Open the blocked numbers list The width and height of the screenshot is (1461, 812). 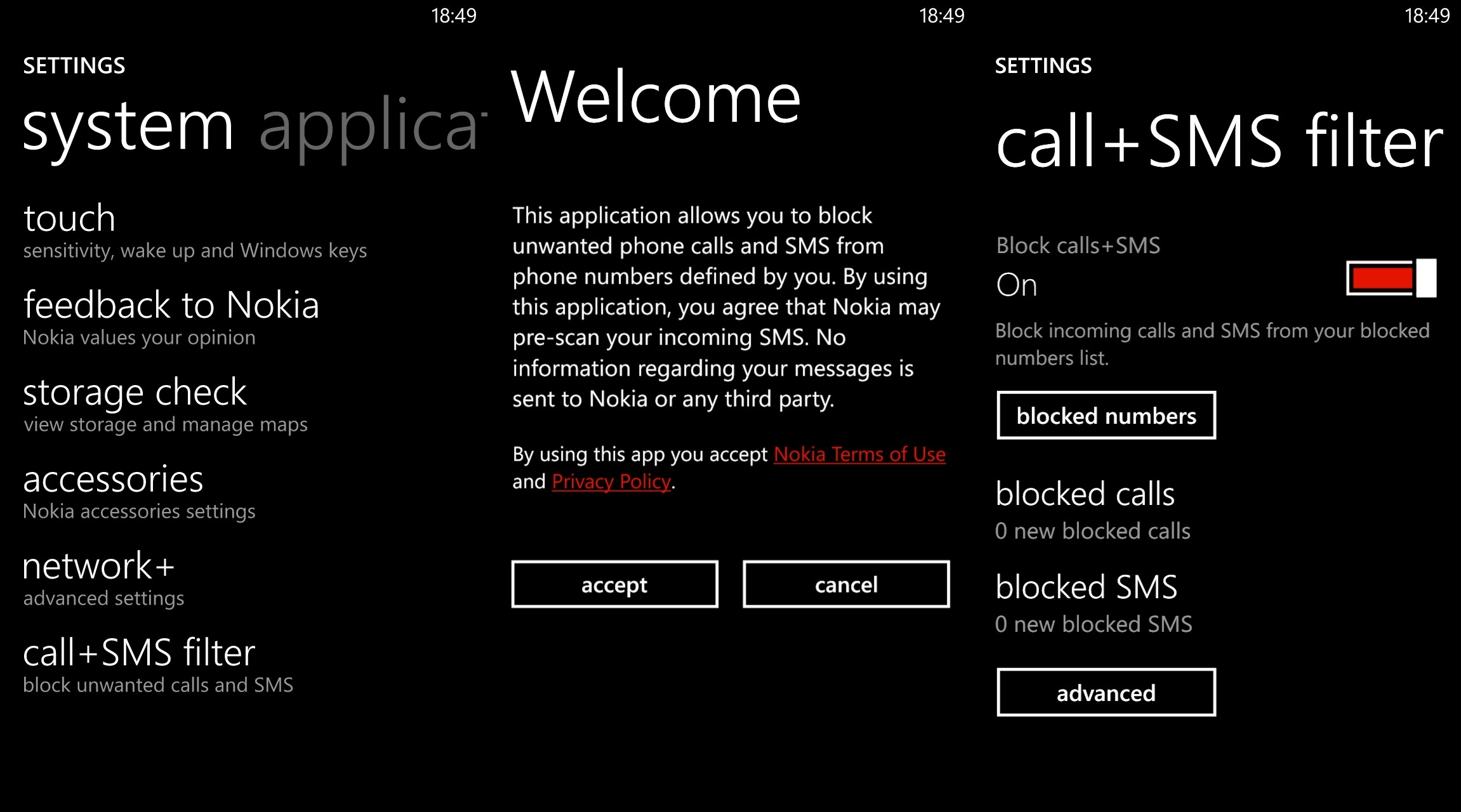click(1106, 416)
